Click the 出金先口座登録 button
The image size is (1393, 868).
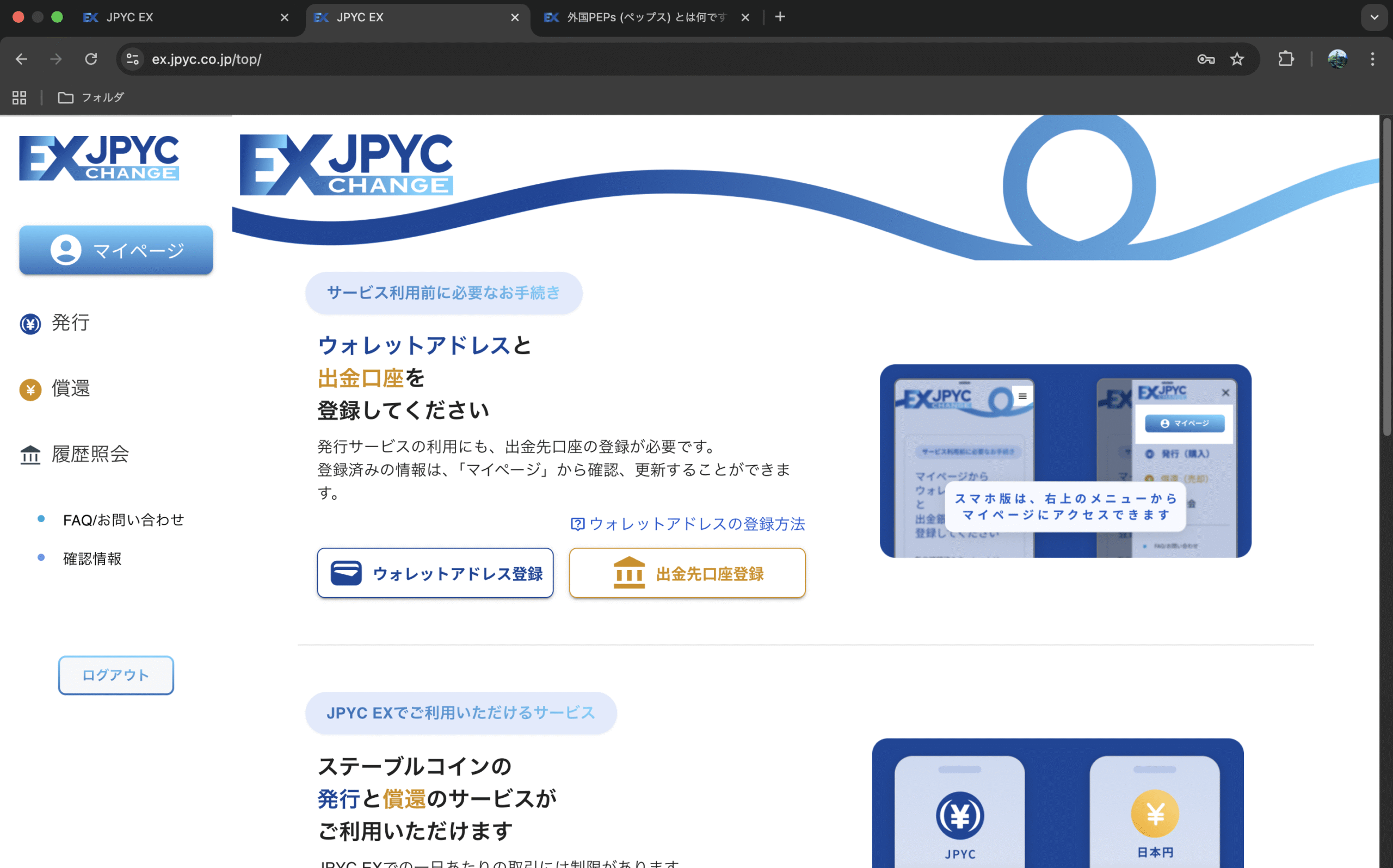687,573
